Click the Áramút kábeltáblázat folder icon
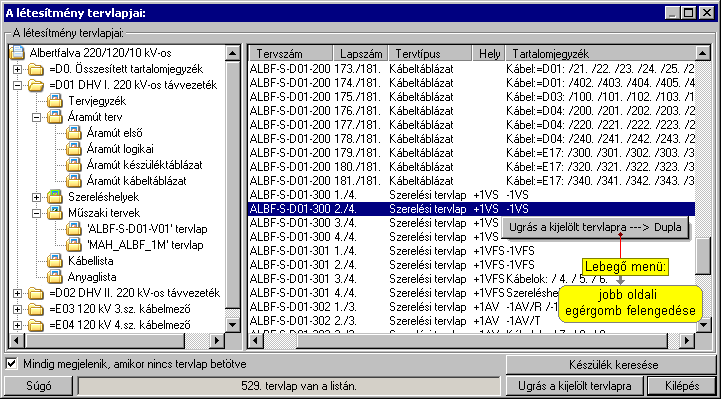This screenshot has height=399, width=721. click(74, 181)
